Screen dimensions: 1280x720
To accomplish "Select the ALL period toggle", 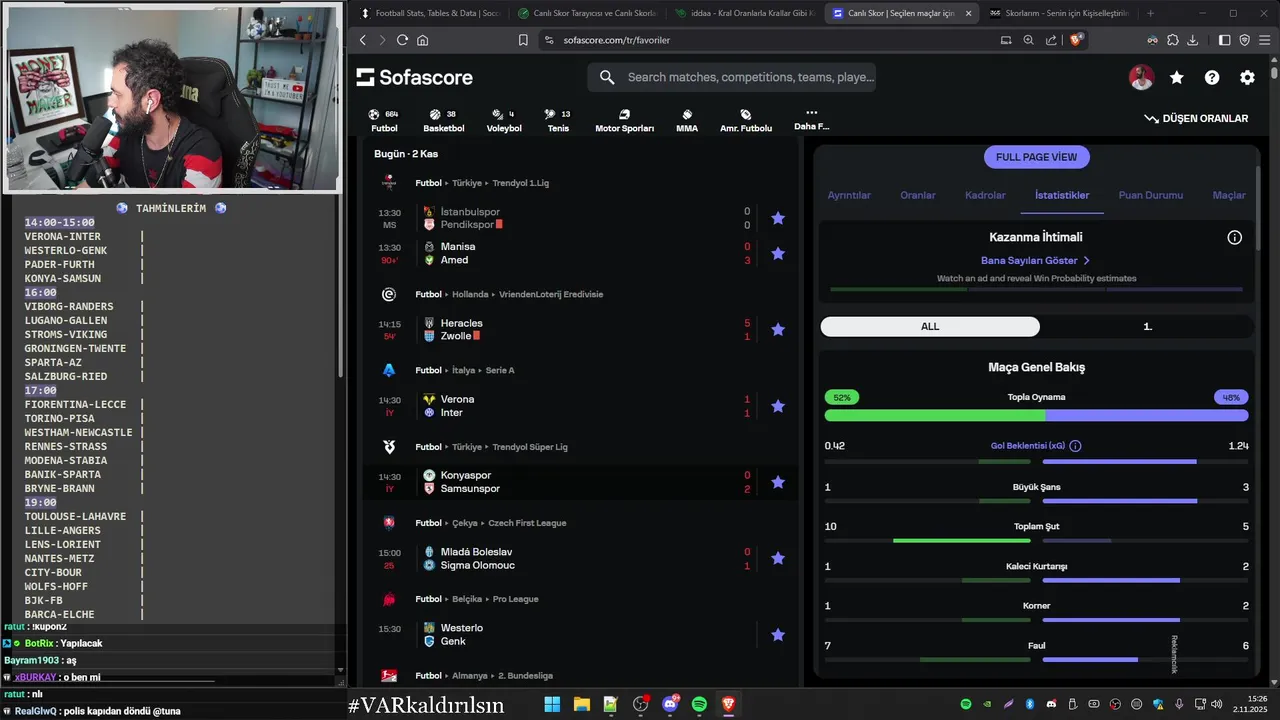I will (x=930, y=326).
